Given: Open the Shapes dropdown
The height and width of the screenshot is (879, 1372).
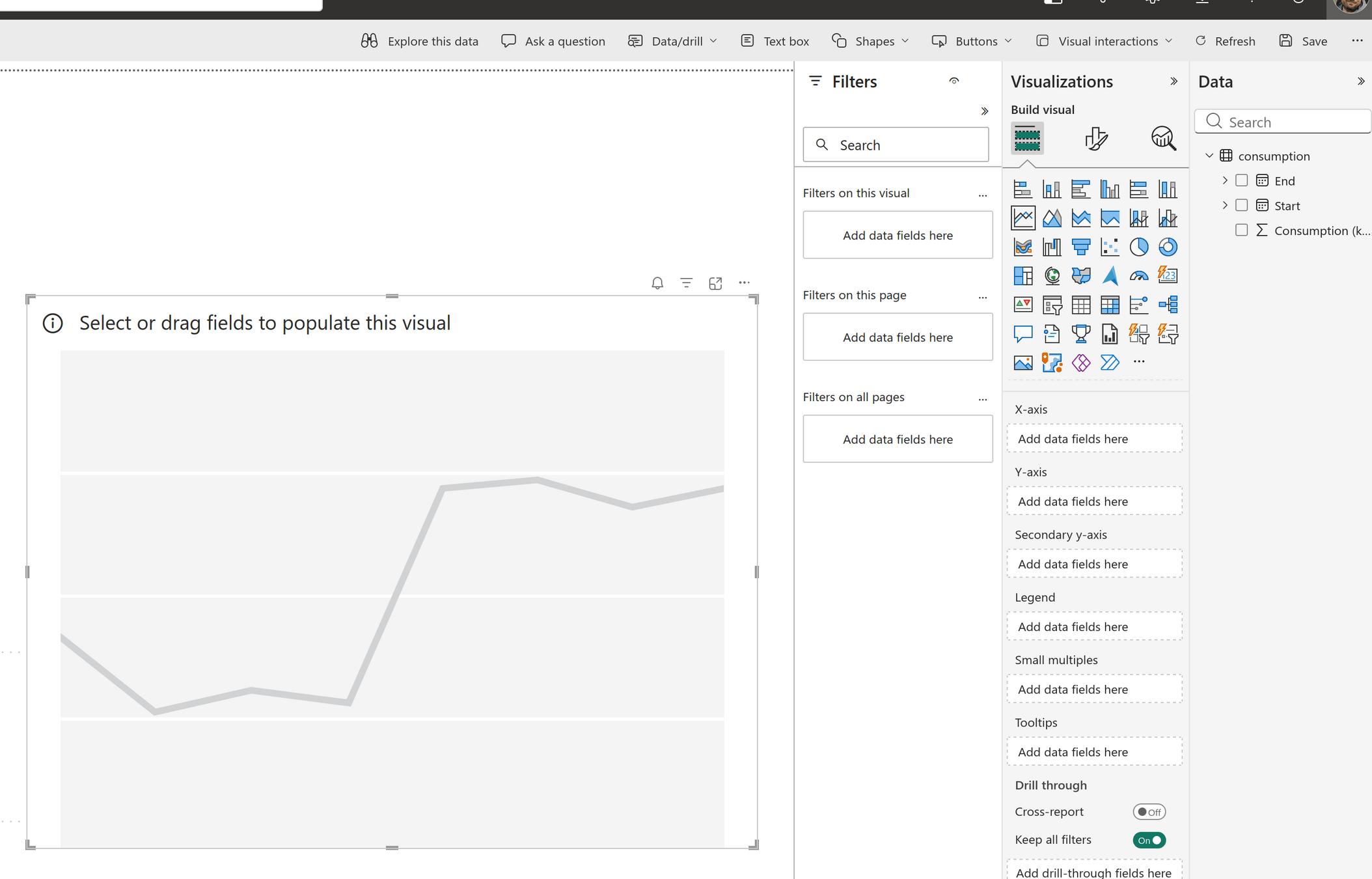Looking at the screenshot, I should [x=870, y=41].
